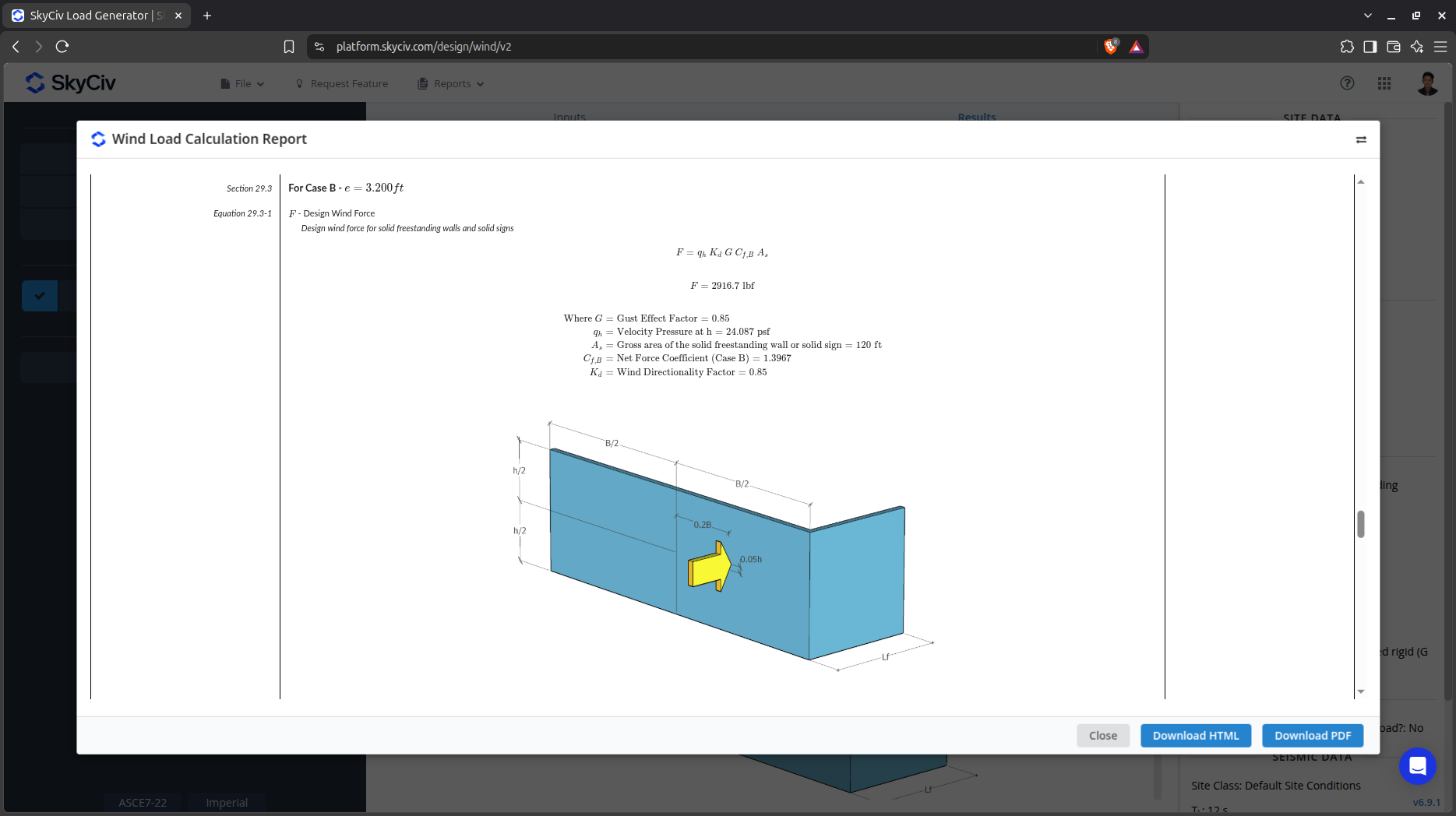The image size is (1456, 816).
Task: Reload the page in browser
Action: click(62, 47)
